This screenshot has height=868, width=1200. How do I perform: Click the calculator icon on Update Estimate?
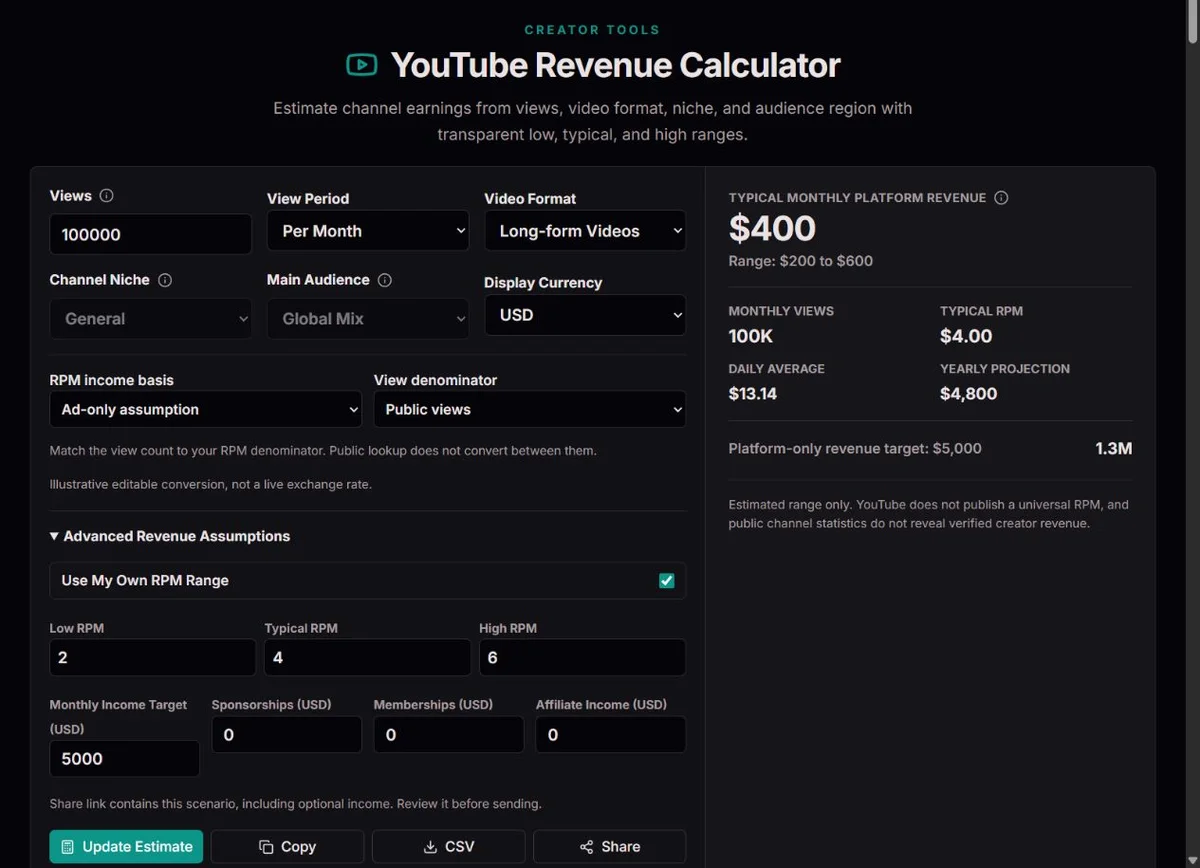pyautogui.click(x=67, y=847)
